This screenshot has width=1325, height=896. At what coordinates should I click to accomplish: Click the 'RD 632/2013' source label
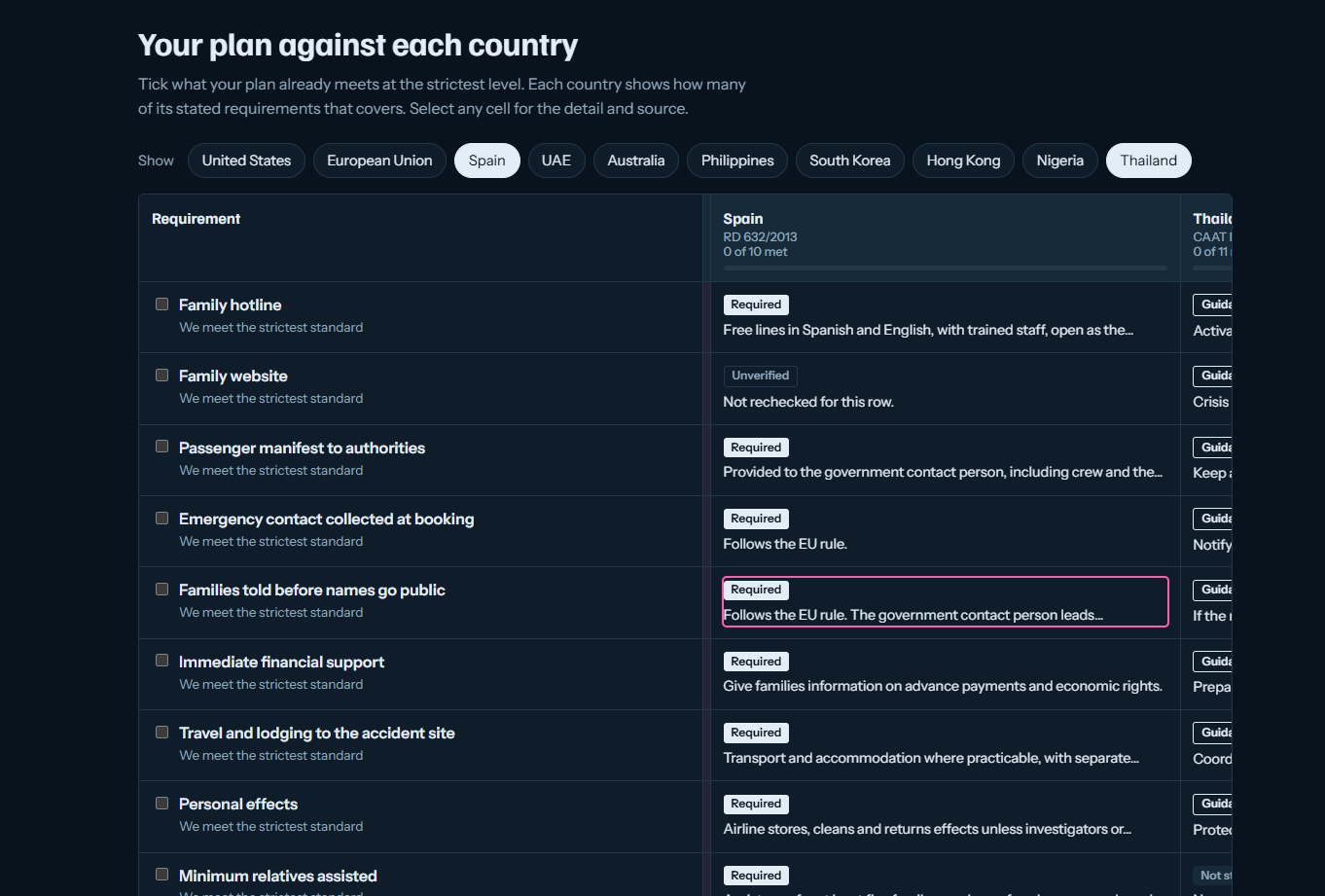point(760,236)
